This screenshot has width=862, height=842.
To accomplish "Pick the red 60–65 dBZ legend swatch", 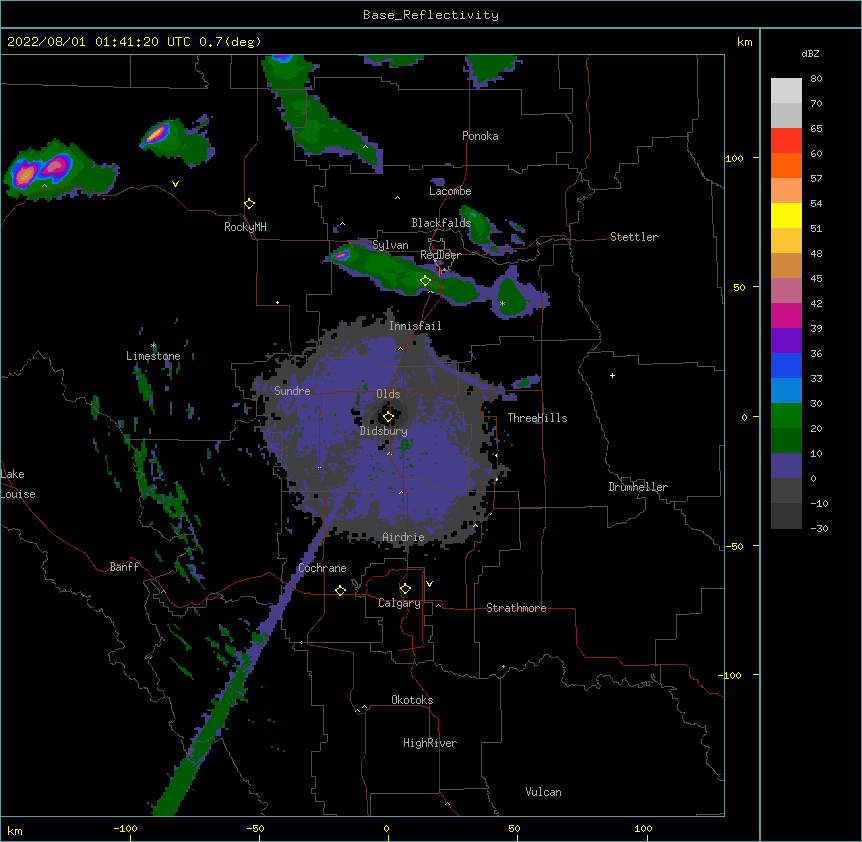I will click(786, 141).
